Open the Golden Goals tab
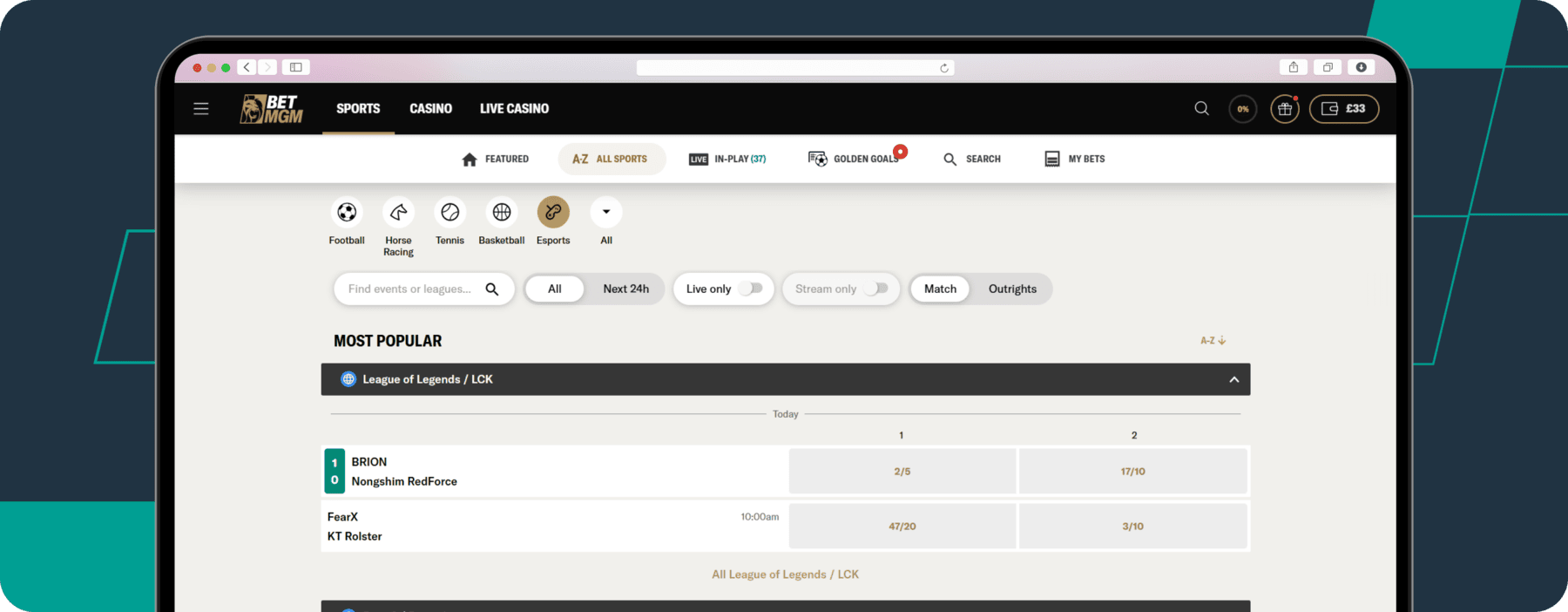 click(857, 159)
